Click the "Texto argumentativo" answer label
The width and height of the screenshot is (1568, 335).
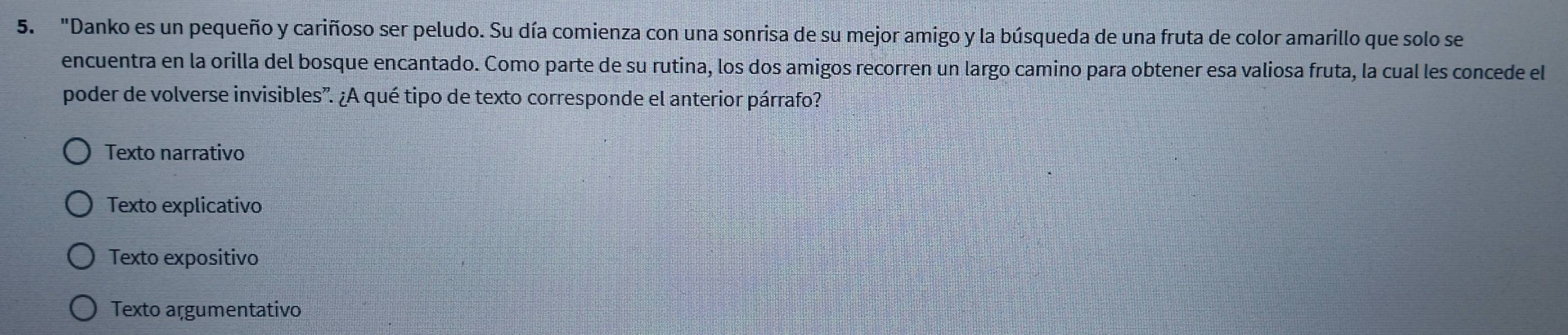[206, 310]
